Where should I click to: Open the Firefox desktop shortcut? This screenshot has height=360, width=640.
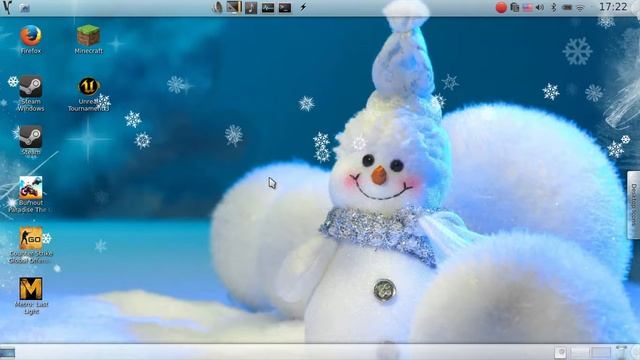tap(31, 39)
